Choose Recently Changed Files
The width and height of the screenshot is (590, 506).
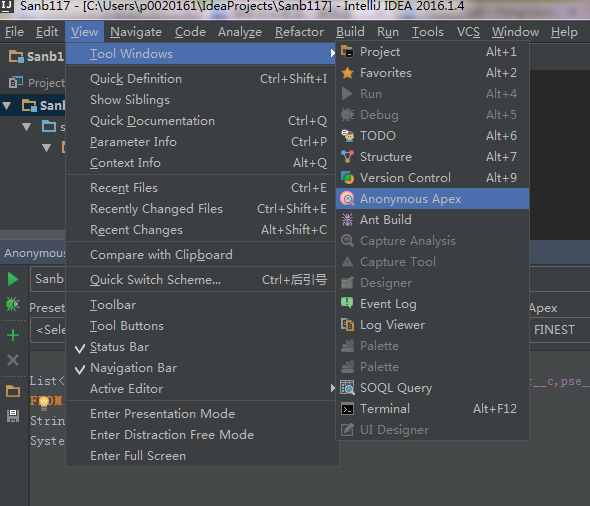click(x=201, y=209)
